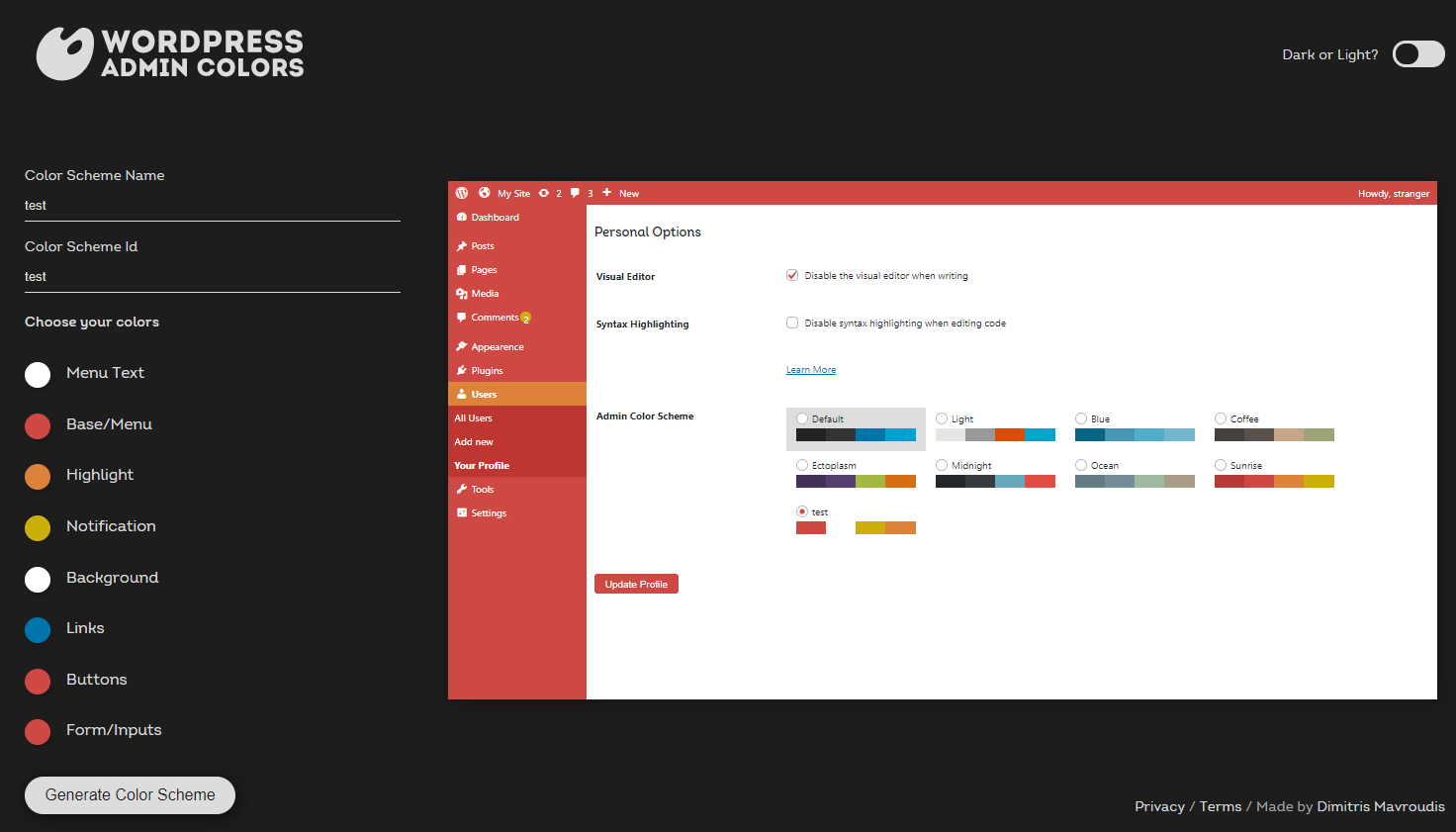Click the WordPress logo in the admin bar
The image size is (1456, 832).
point(461,193)
